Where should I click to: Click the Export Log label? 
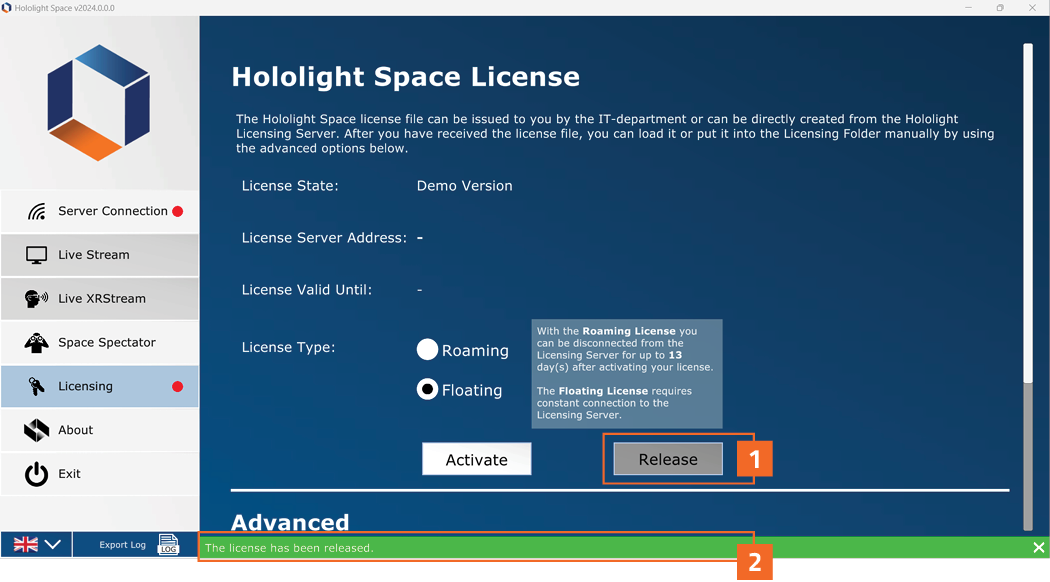[123, 545]
